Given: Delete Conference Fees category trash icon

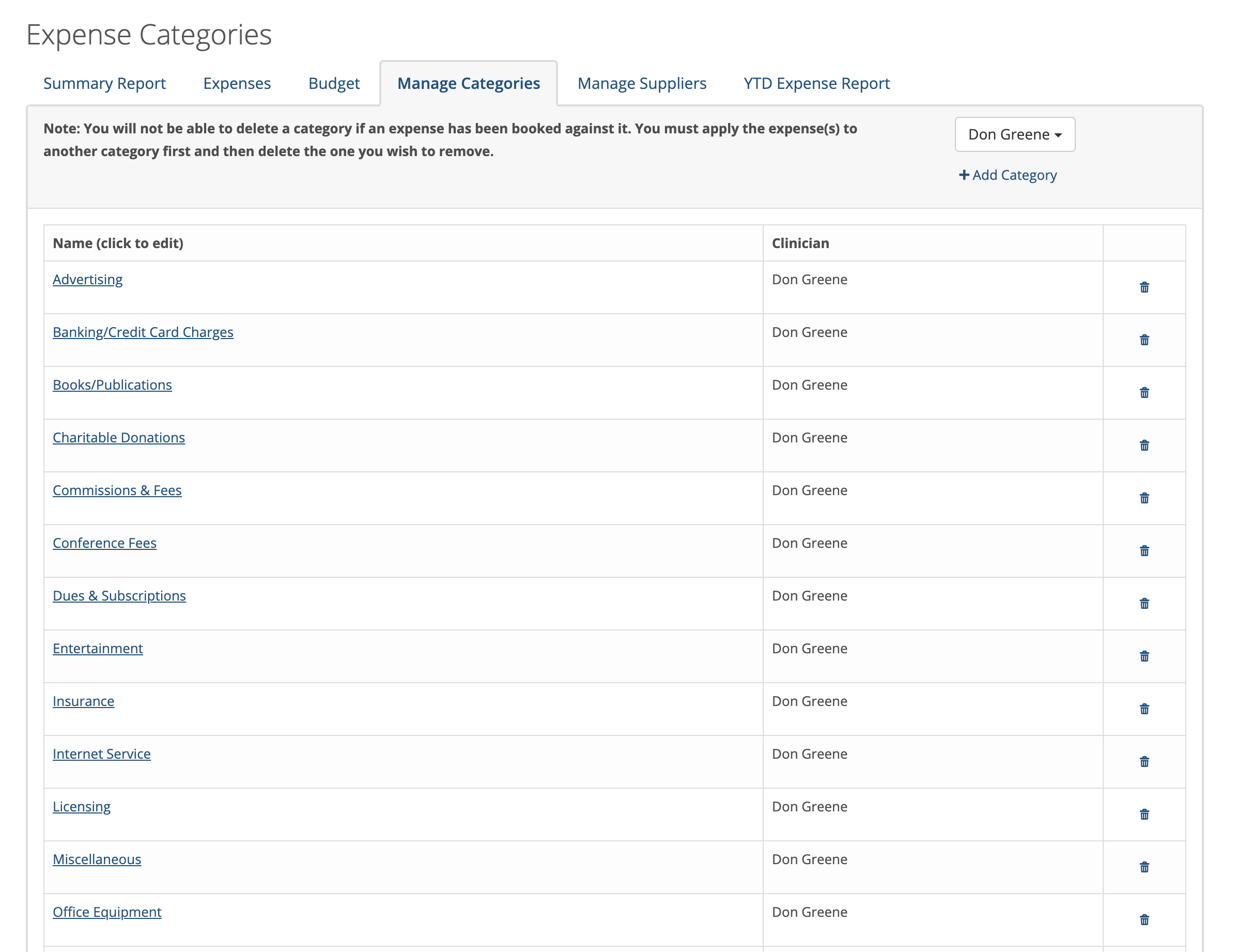Looking at the screenshot, I should click(1144, 551).
